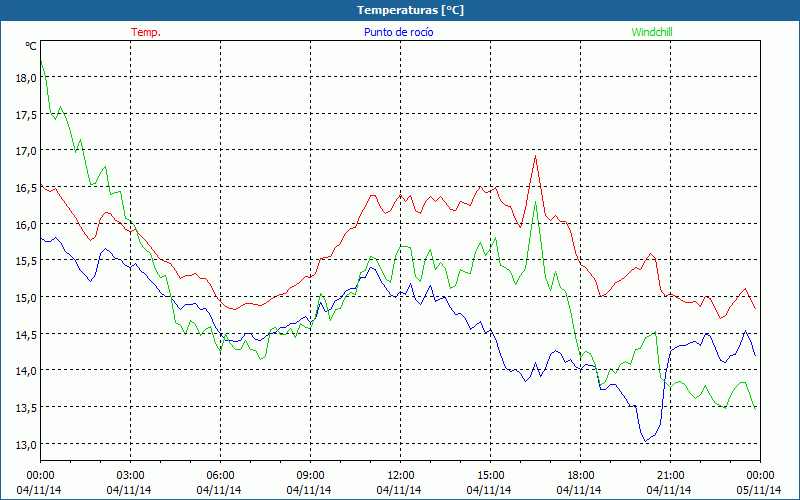Click the 13,5 y-axis value
This screenshot has width=800, height=500.
coord(27,408)
